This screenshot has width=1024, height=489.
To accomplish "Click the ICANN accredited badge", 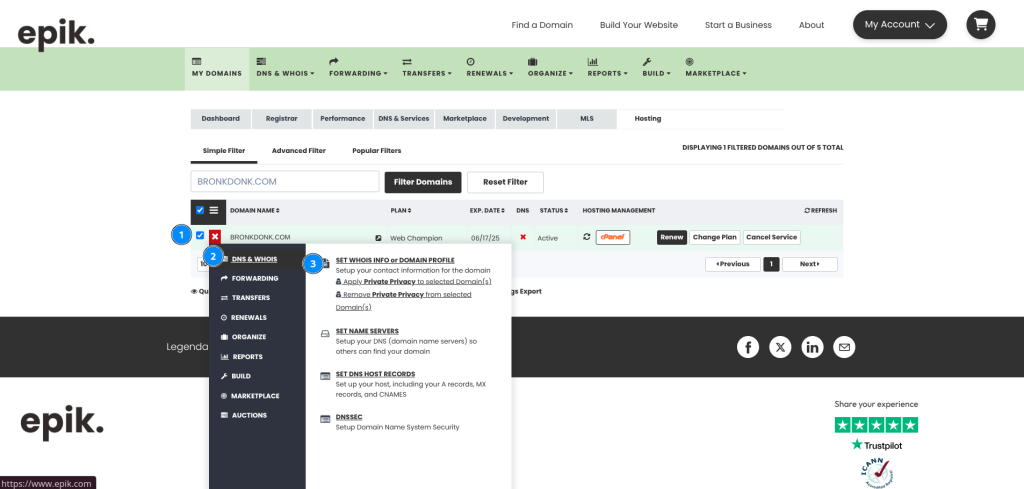I will 876,473.
